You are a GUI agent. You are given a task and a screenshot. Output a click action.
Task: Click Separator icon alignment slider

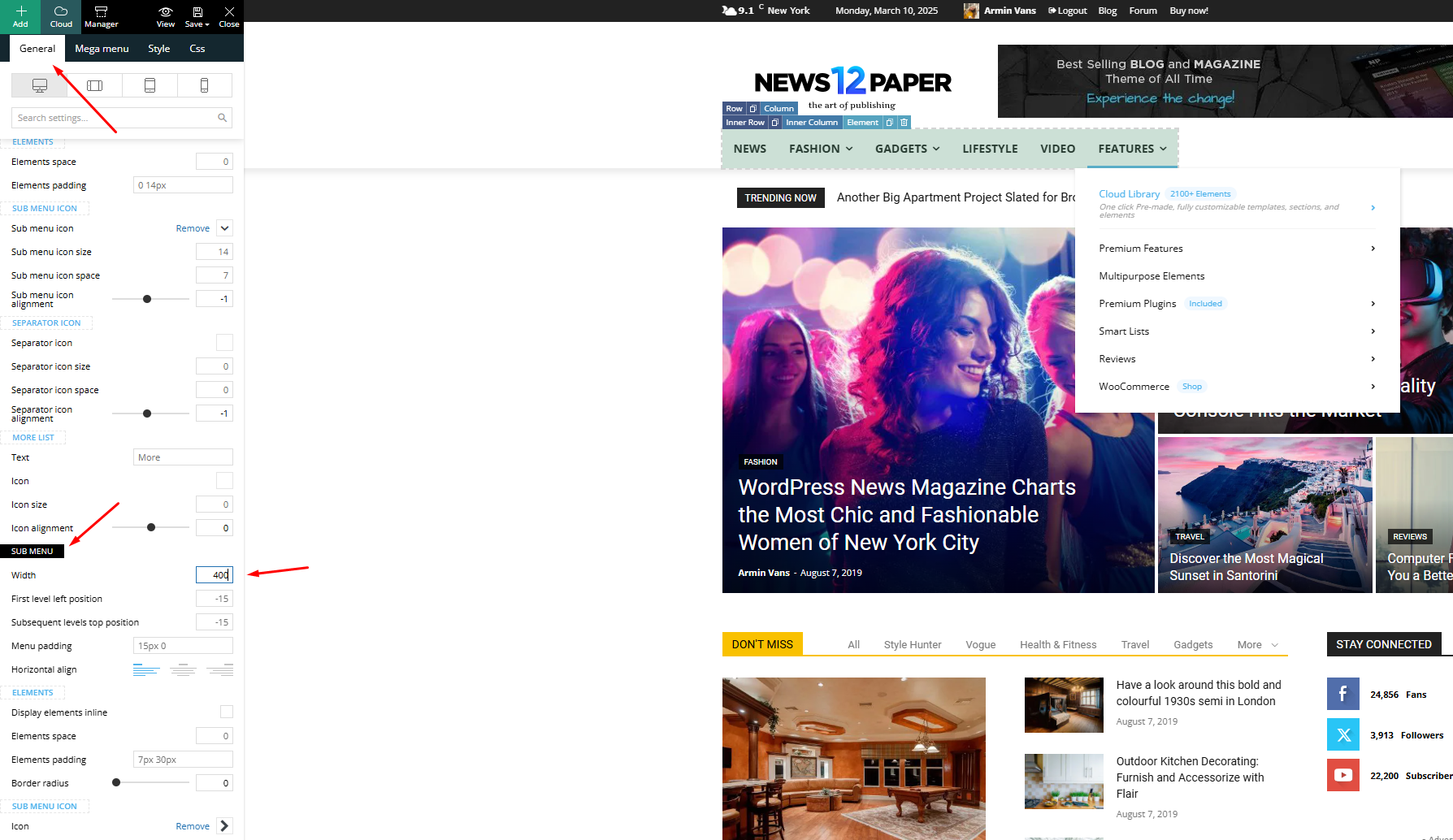150,414
